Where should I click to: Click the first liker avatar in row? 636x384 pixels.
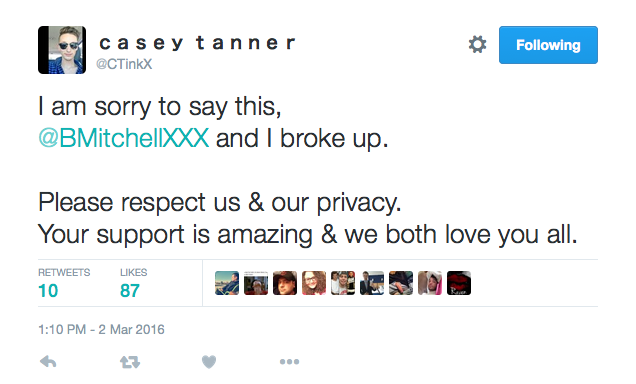227,283
